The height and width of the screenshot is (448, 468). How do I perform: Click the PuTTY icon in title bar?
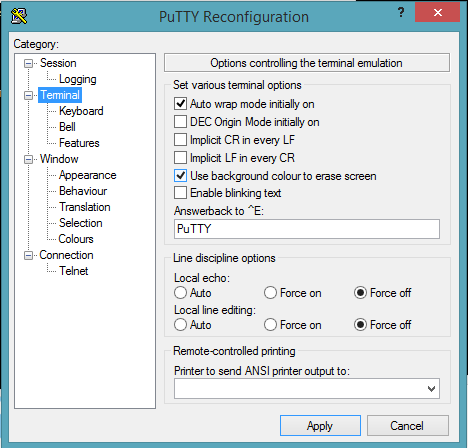pyautogui.click(x=19, y=16)
